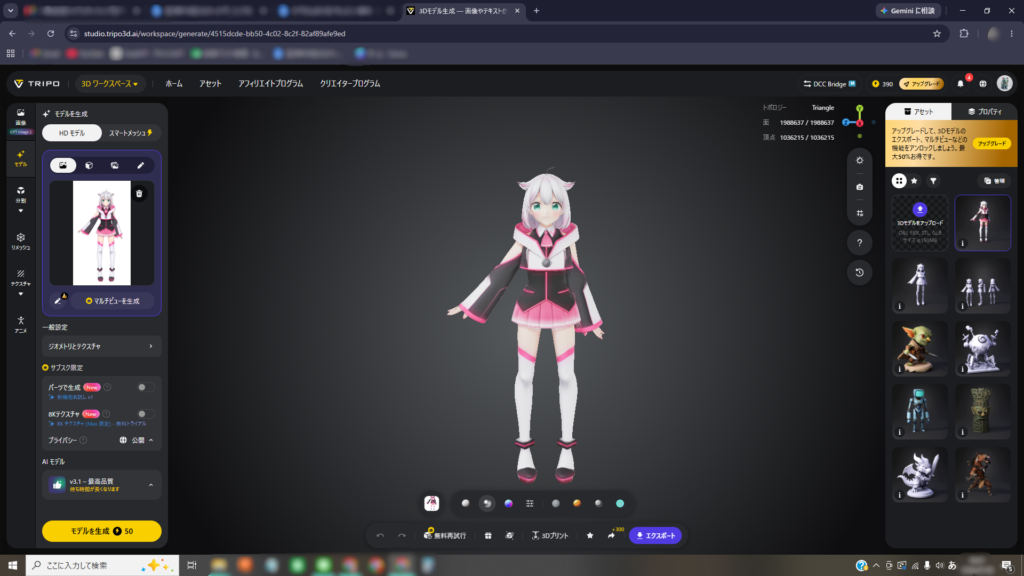Open the v3.1 AI model selector
This screenshot has width=1024, height=576.
click(101, 485)
